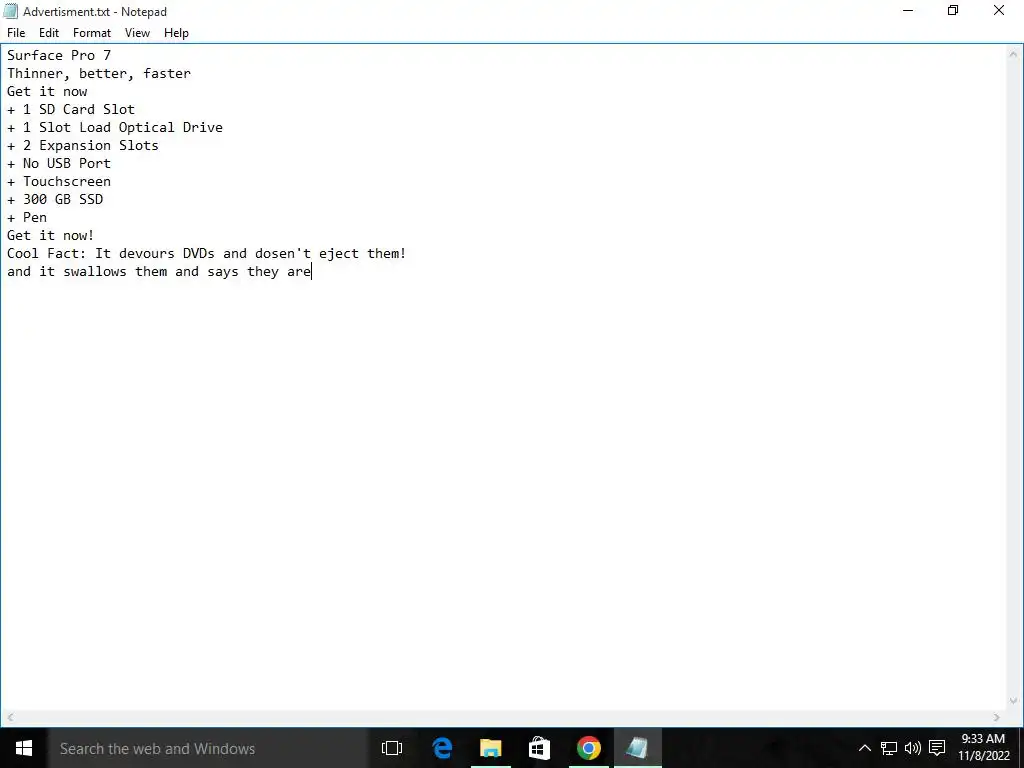This screenshot has width=1024, height=768.
Task: Click the '+ 2 Expansion Slots' line
Action: pyautogui.click(x=82, y=145)
